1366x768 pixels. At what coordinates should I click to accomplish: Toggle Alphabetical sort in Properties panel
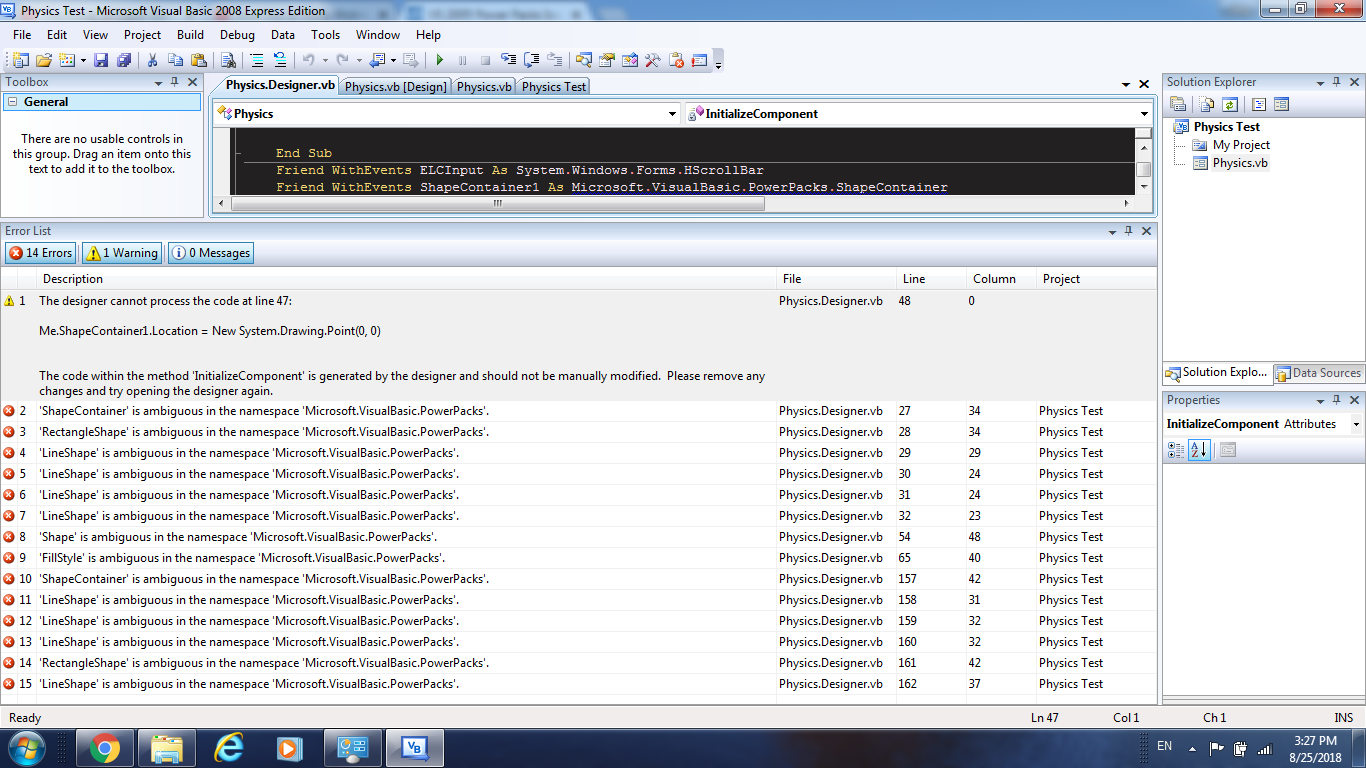(1199, 450)
